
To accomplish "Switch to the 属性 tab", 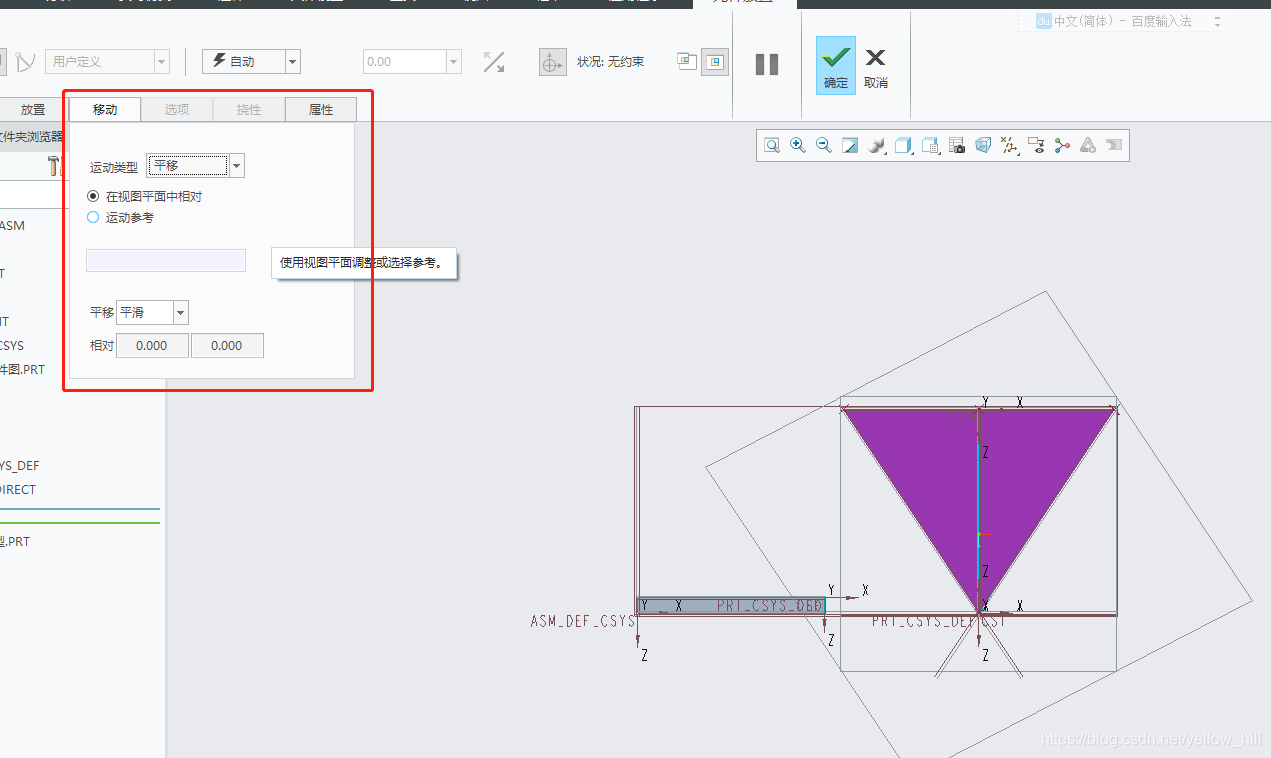I will pos(321,110).
